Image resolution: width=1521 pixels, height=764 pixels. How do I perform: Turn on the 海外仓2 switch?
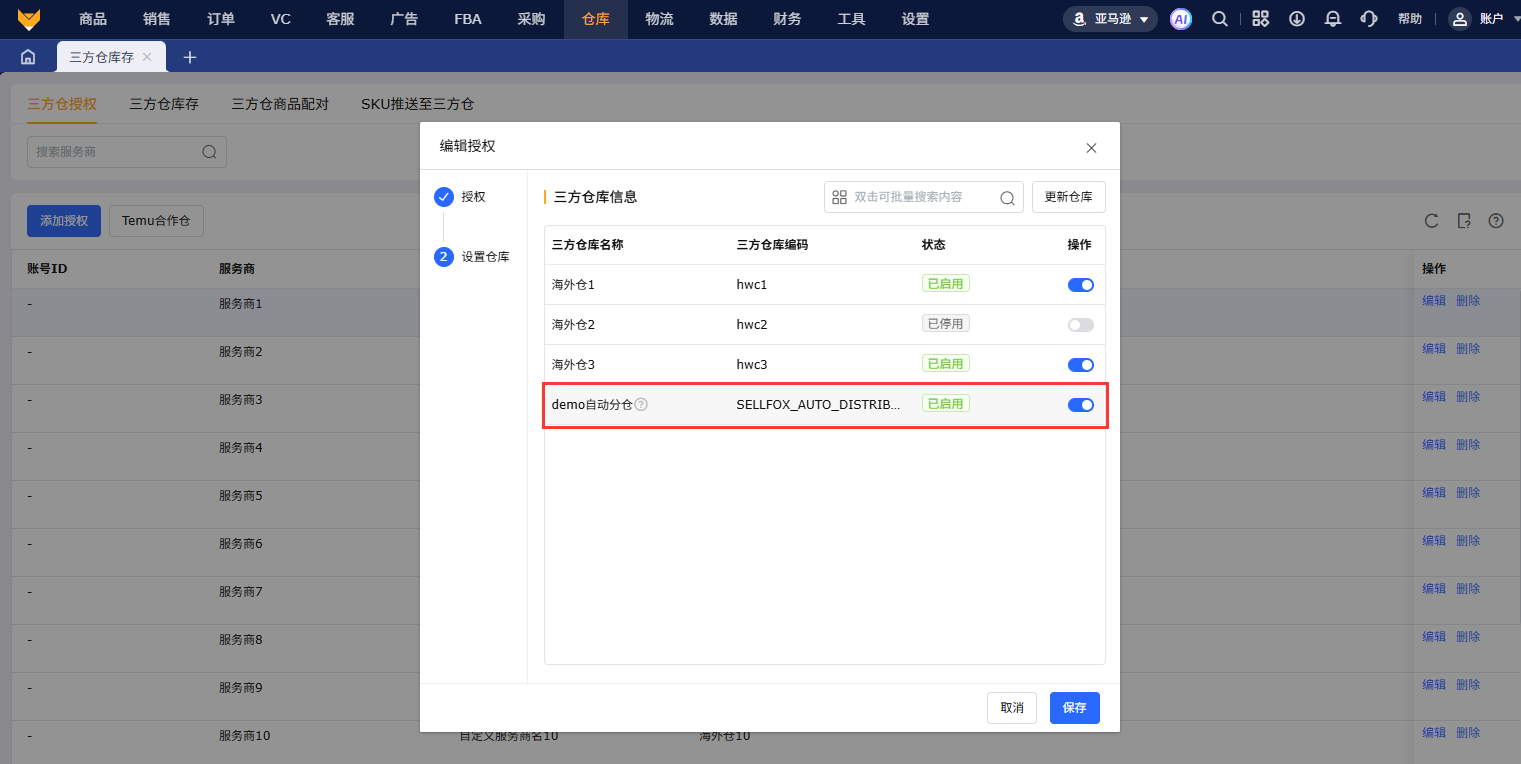(1081, 325)
